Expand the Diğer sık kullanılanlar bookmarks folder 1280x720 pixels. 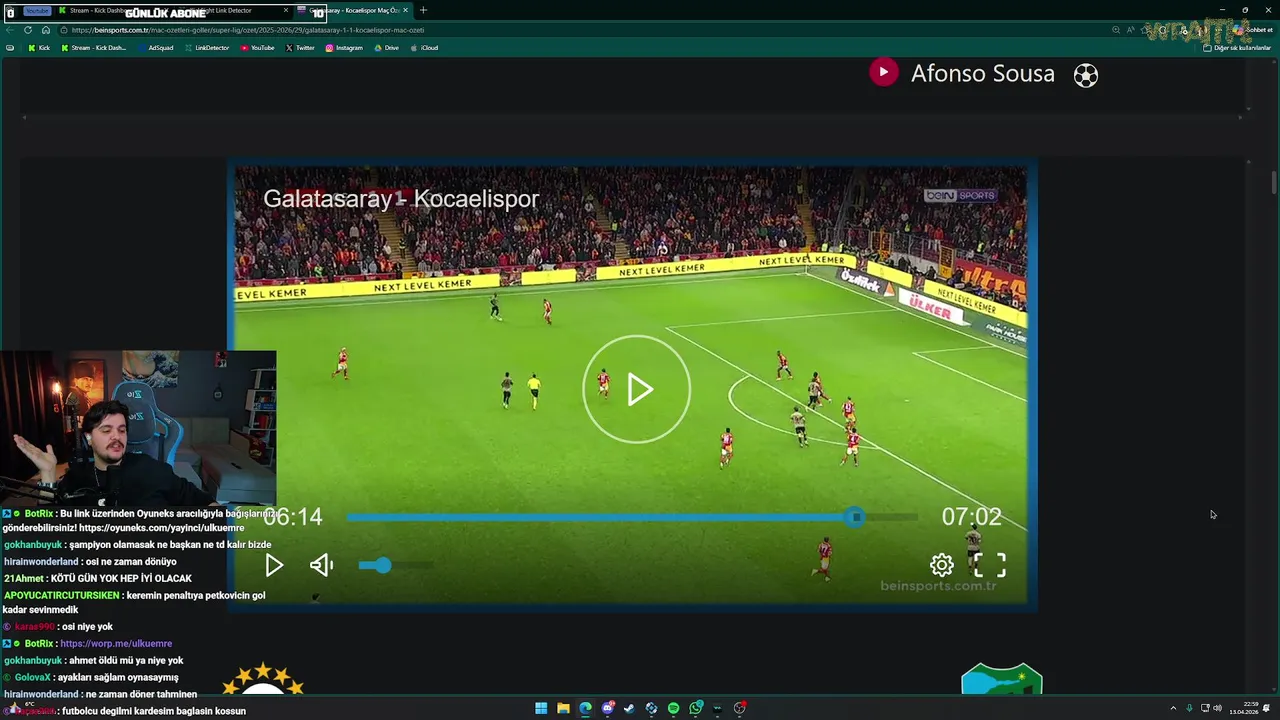tap(1237, 48)
